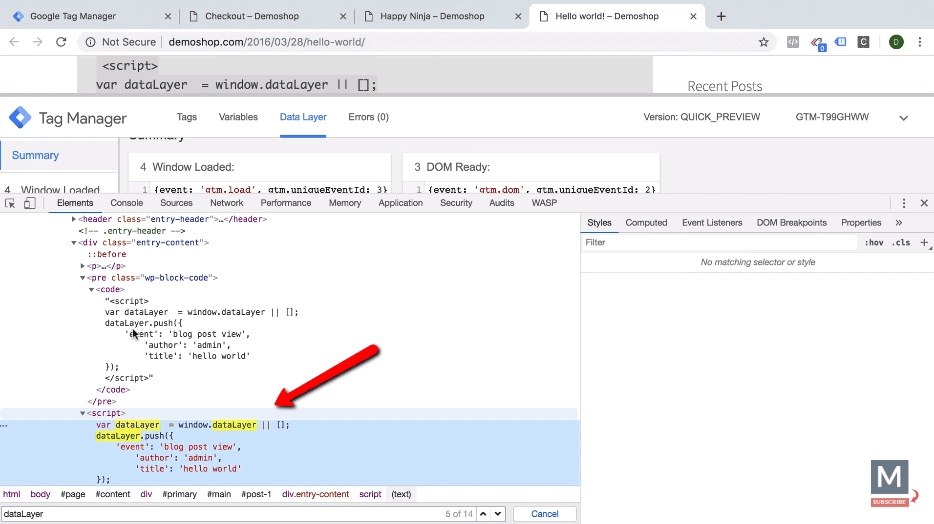The height and width of the screenshot is (524, 934).
Task: Show more Styles pane tabs
Action: (x=899, y=223)
